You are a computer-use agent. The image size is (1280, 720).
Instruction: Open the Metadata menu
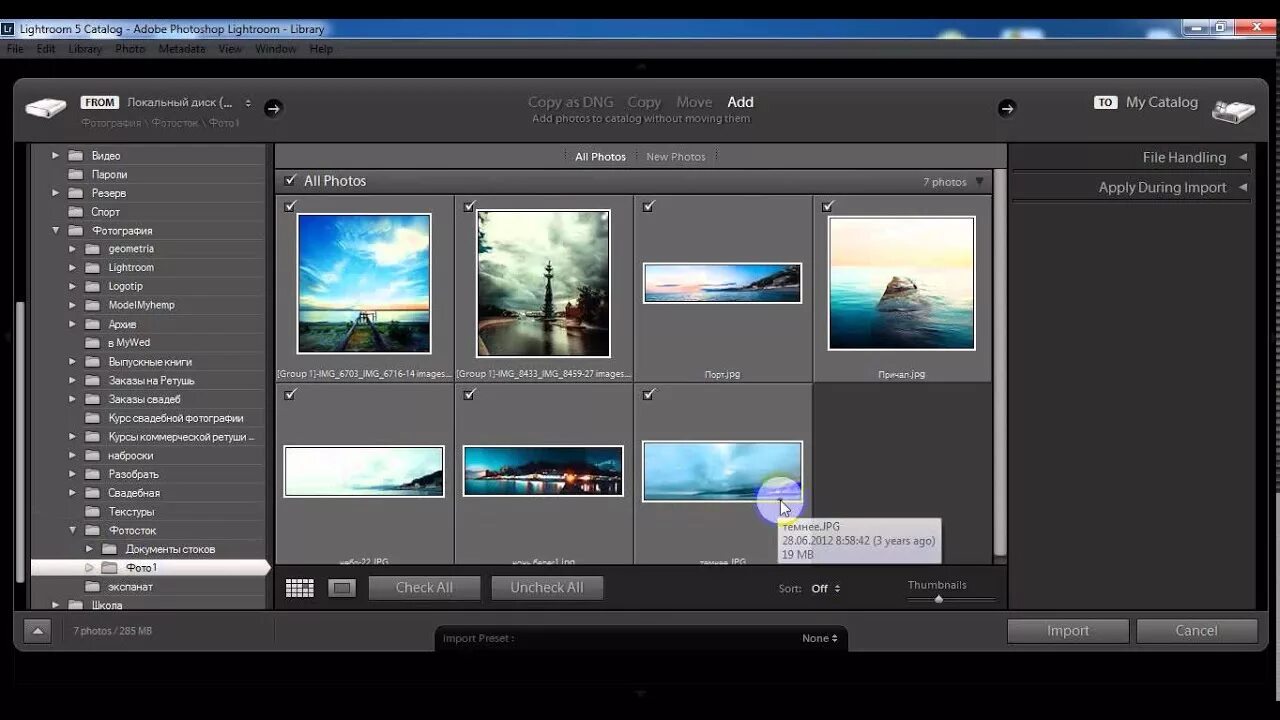(x=181, y=49)
